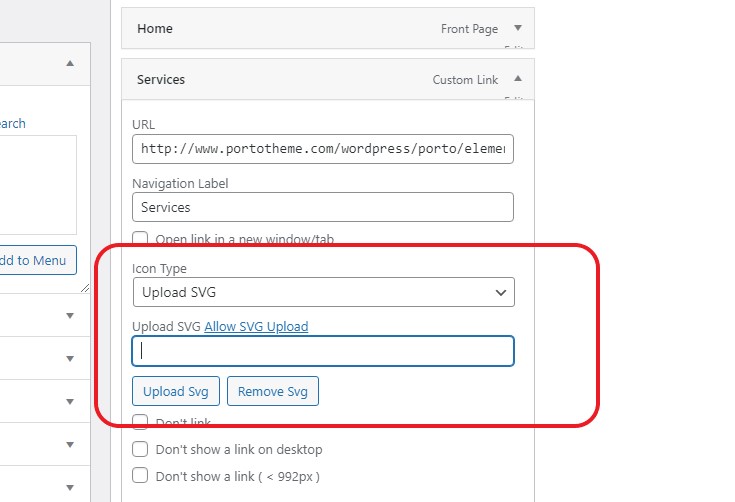
Task: Click the URL input field
Action: (323, 149)
